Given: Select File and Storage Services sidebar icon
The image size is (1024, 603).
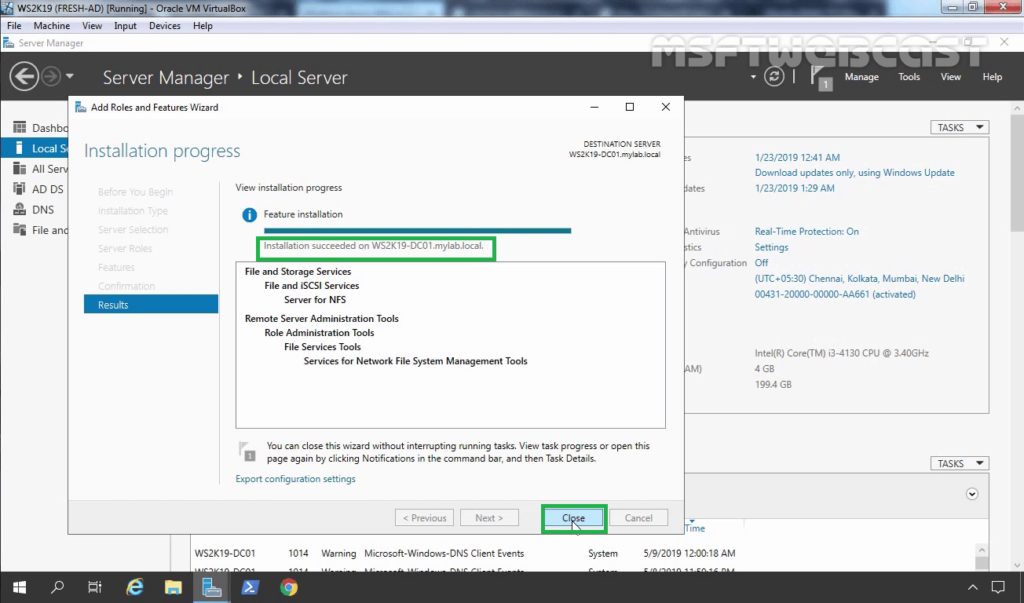Looking at the screenshot, I should (x=20, y=230).
